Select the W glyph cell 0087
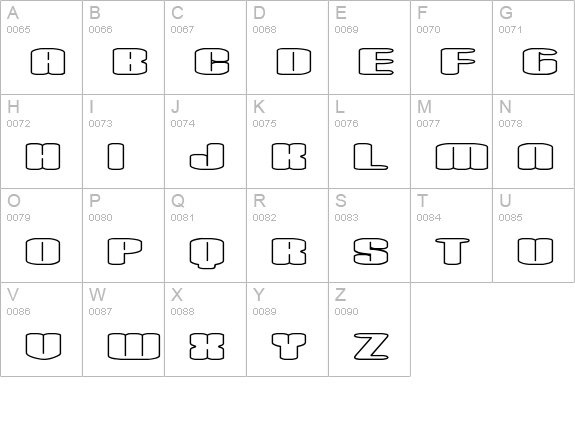Viewport: 575px width, 421px height. point(124,329)
